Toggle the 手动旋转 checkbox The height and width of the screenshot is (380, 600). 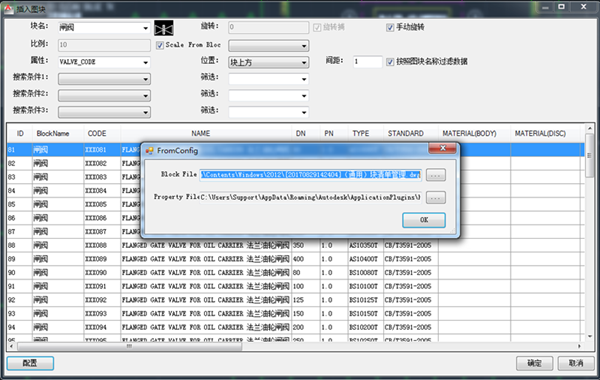390,28
